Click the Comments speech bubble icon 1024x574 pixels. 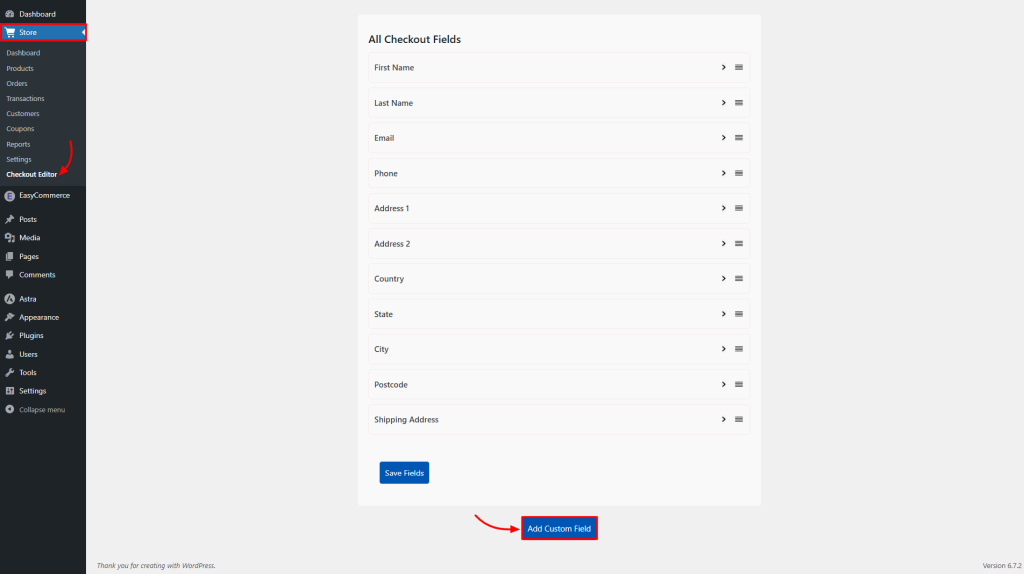point(10,275)
